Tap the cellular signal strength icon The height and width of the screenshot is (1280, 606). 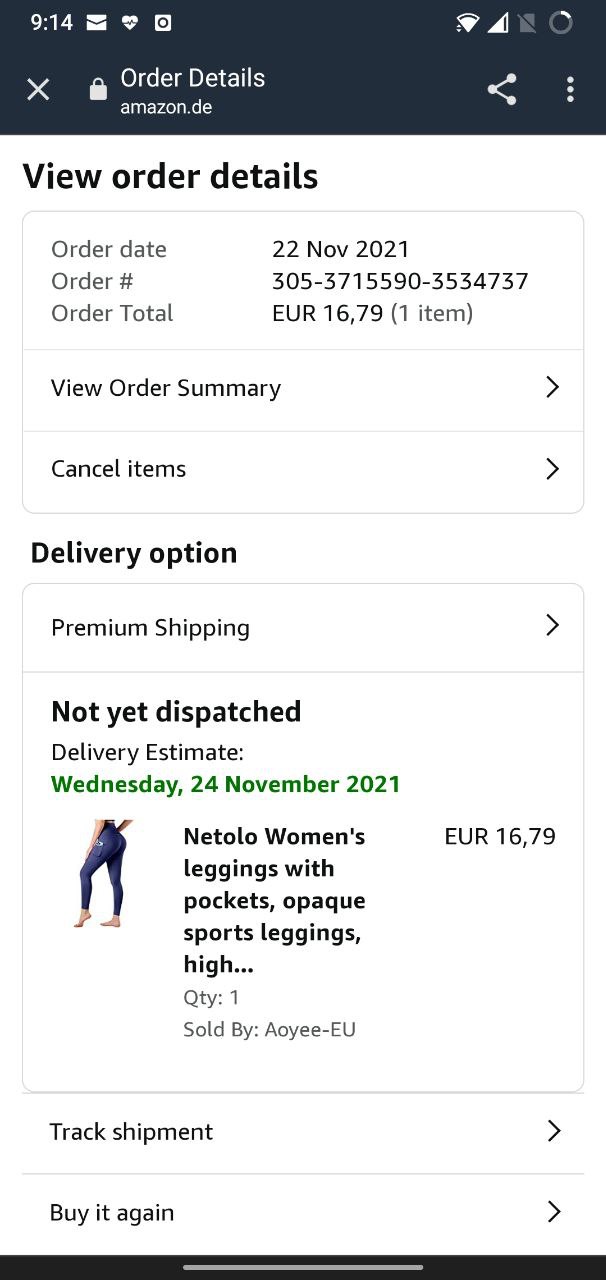click(x=497, y=22)
